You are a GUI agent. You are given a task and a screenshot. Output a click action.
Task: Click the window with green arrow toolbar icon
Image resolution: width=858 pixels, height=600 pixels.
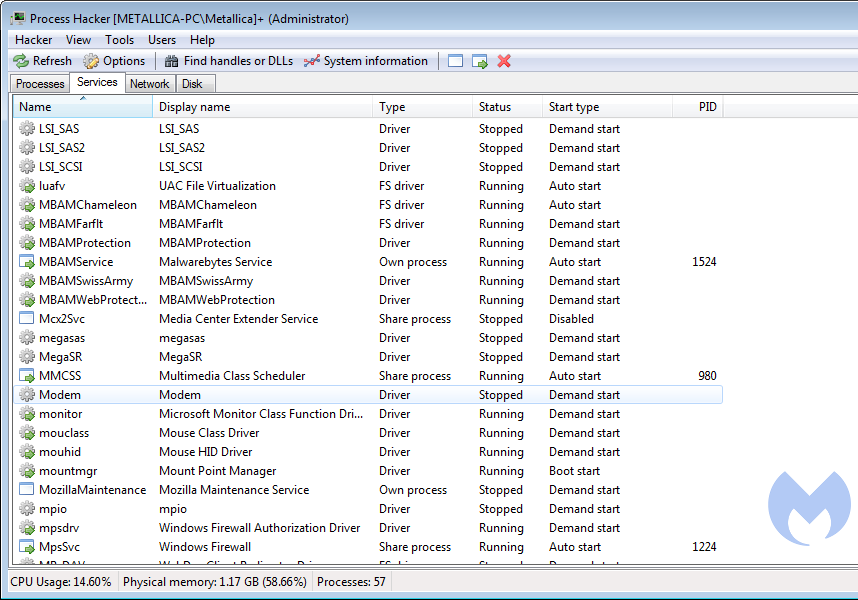(x=480, y=61)
